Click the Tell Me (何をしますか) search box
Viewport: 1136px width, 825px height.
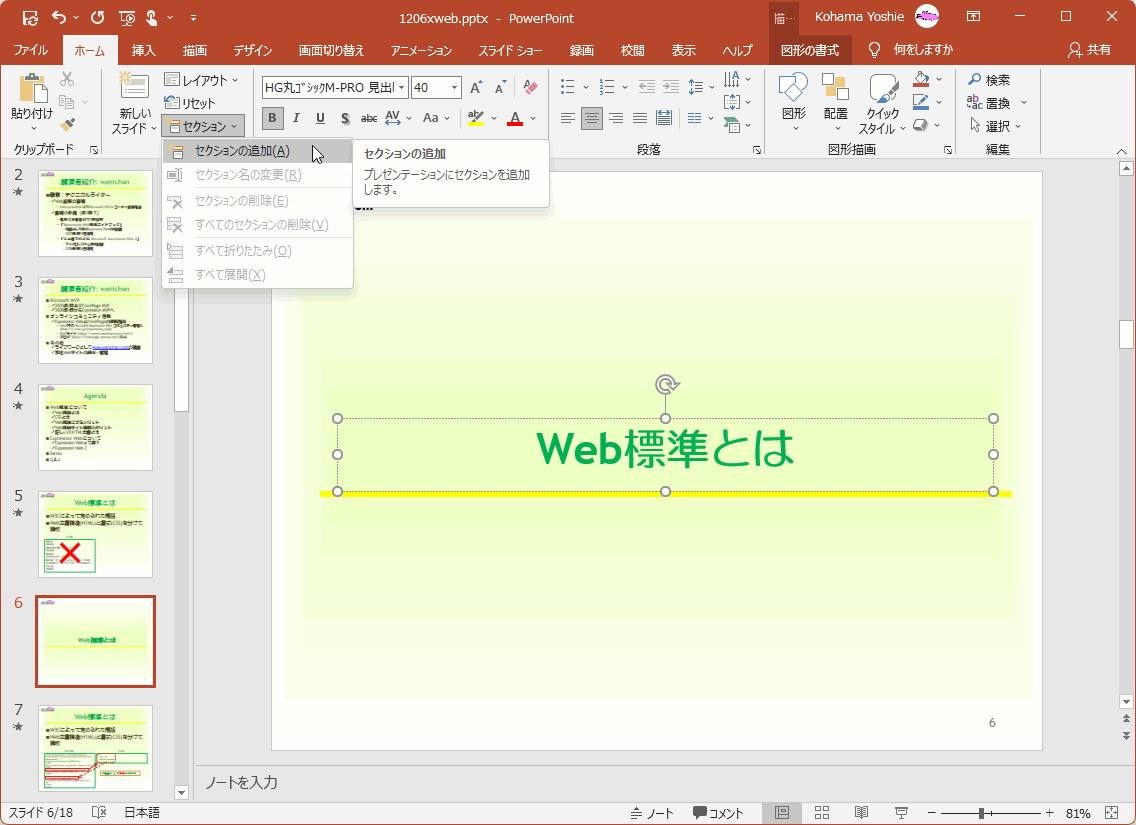911,50
